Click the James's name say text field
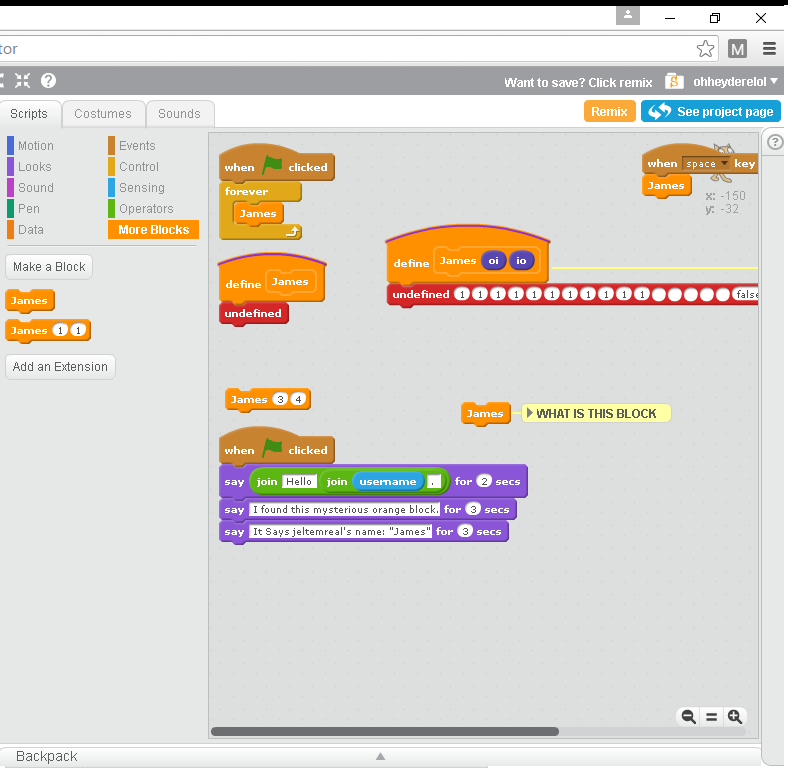Image resolution: width=788 pixels, height=768 pixels. tap(340, 531)
